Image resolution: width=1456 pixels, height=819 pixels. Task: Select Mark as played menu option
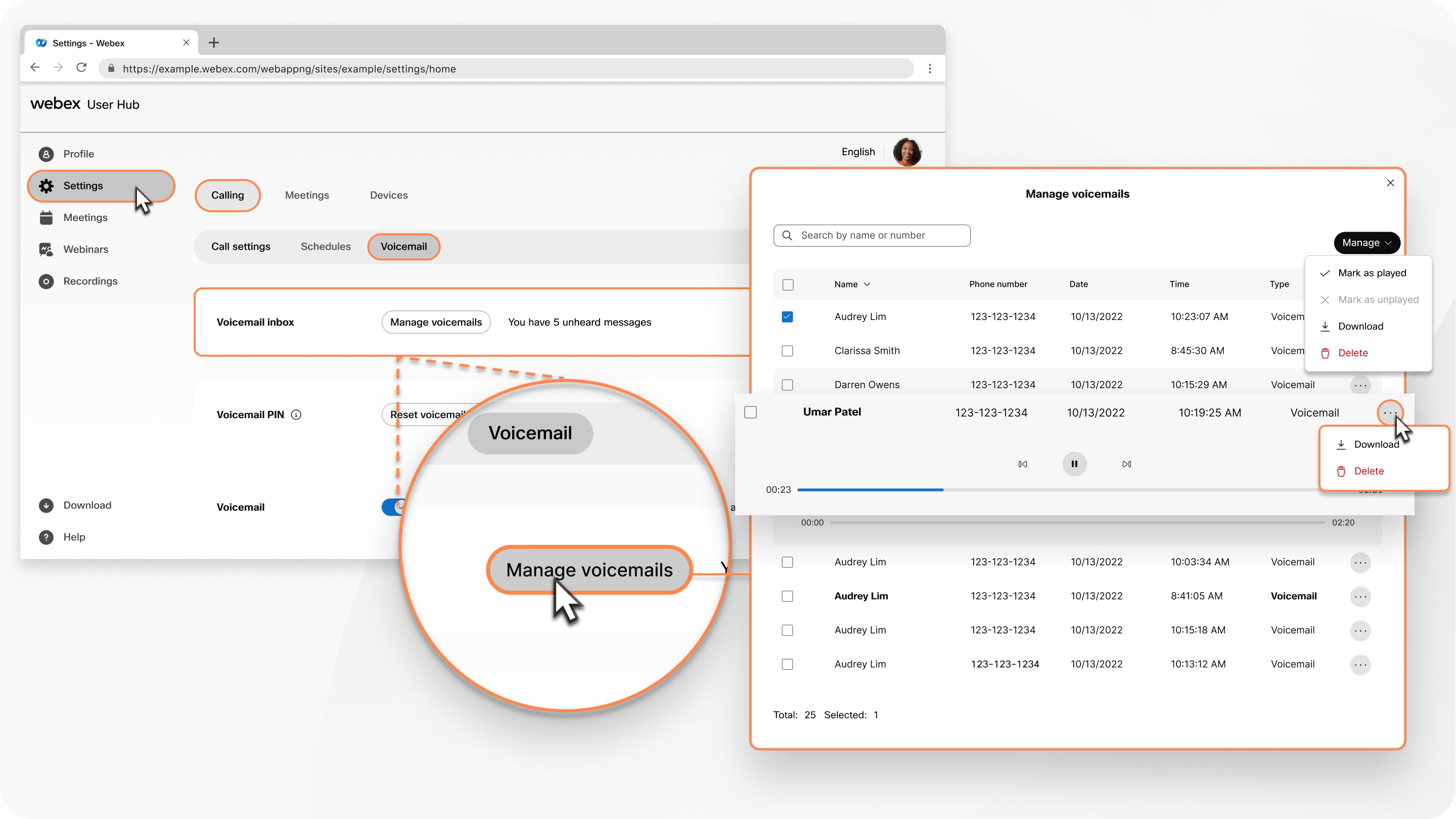[x=1371, y=272]
